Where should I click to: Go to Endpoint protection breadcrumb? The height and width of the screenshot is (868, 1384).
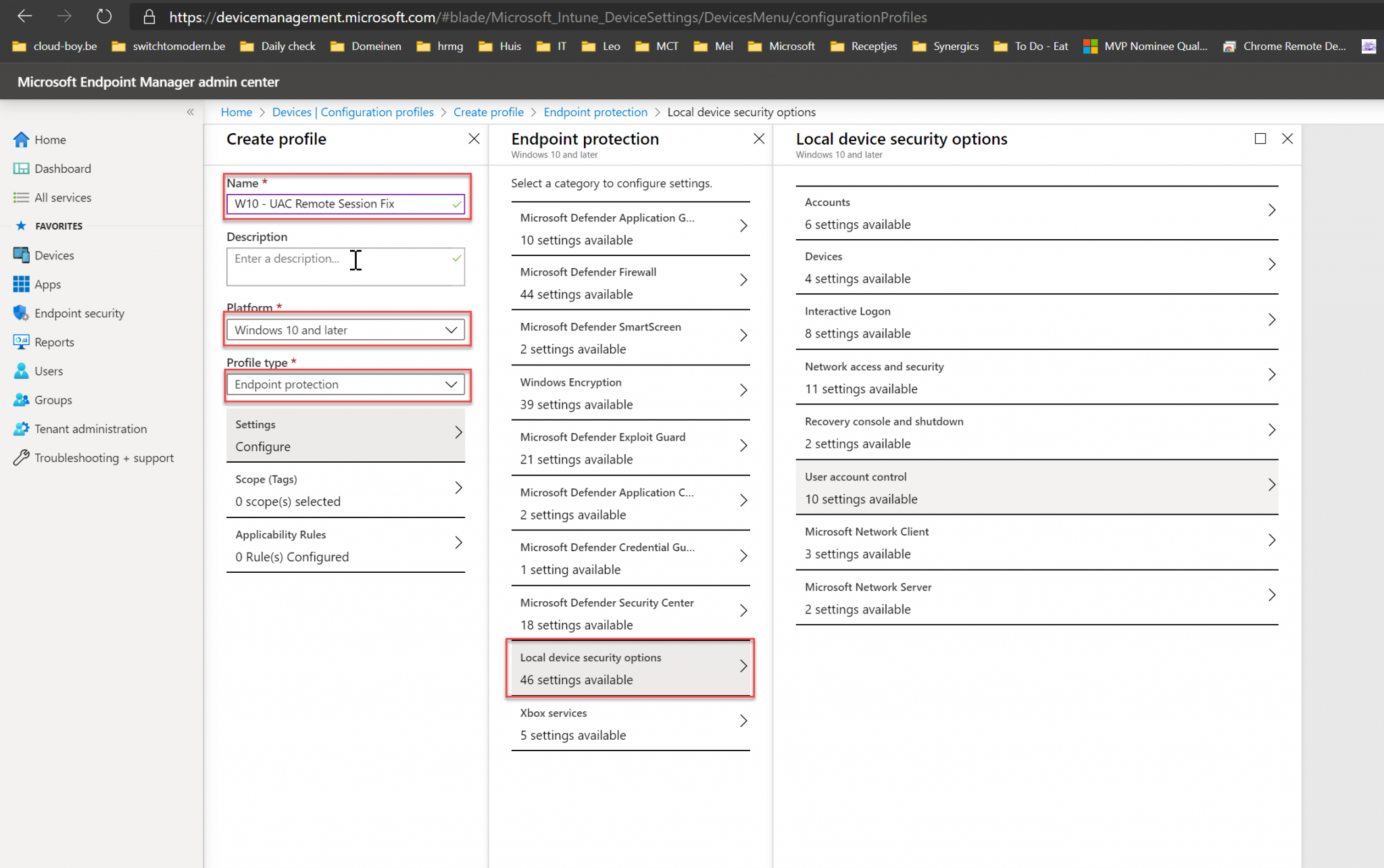pos(595,112)
